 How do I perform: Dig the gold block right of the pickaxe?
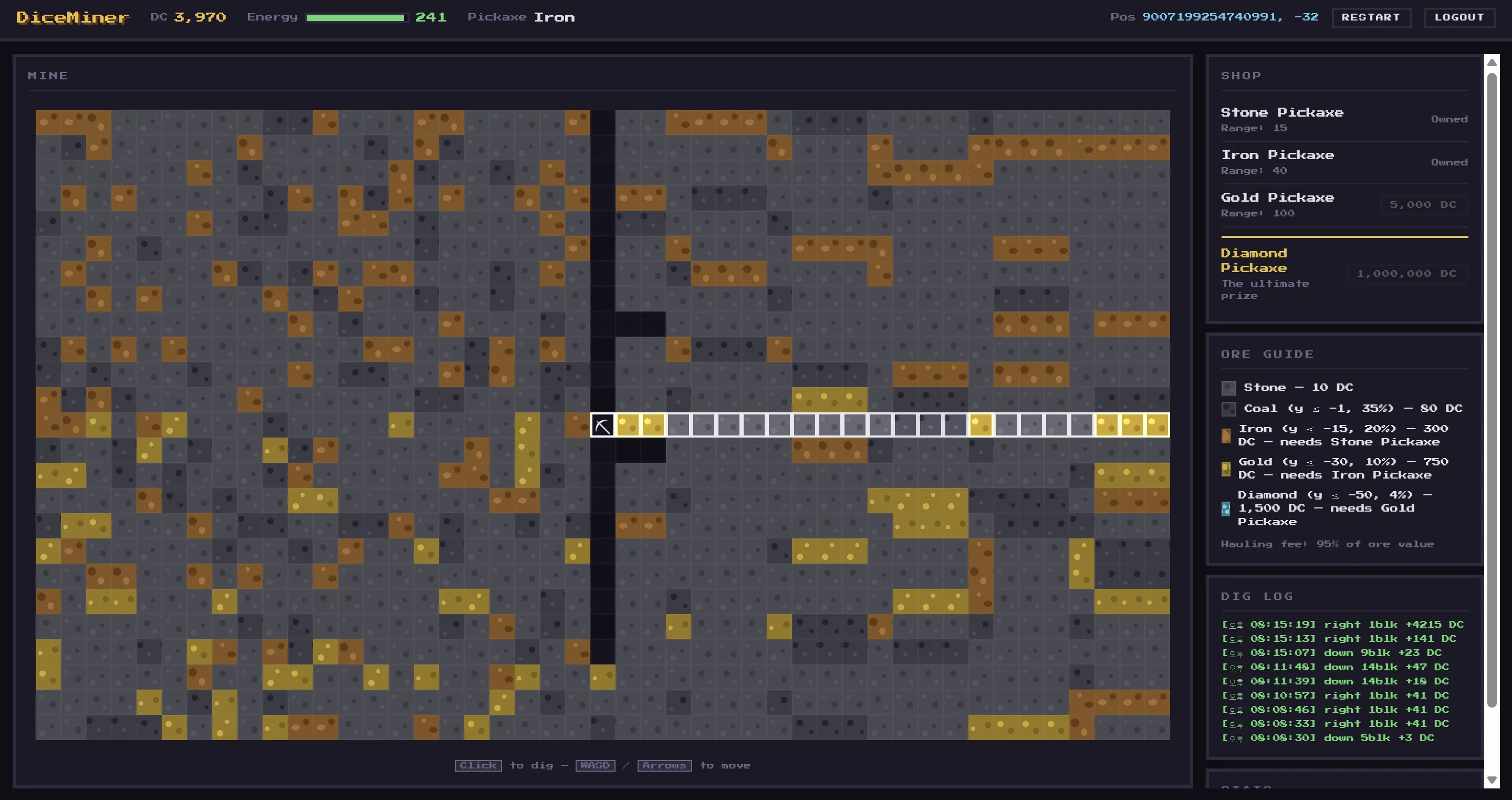pos(628,425)
